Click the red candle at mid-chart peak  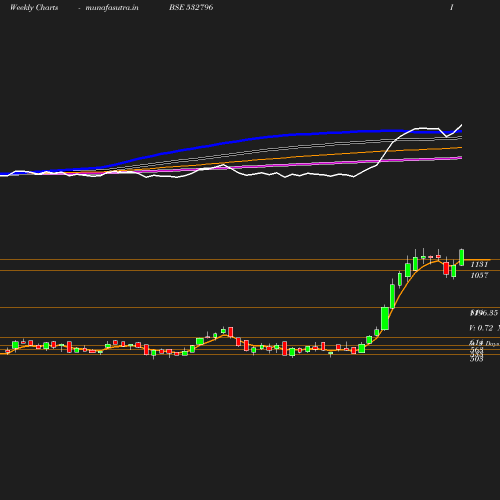click(230, 332)
